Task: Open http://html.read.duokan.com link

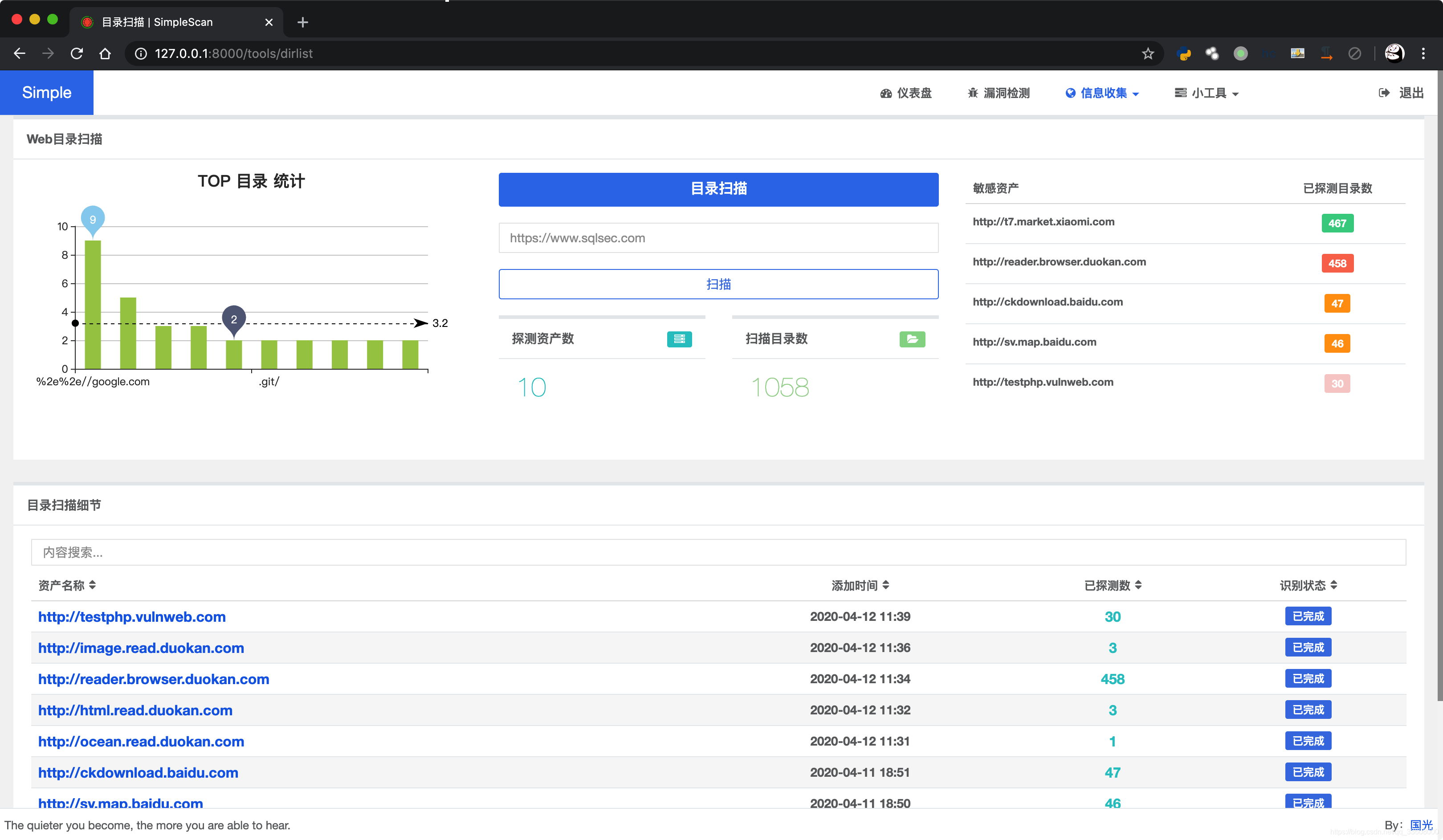Action: click(135, 710)
